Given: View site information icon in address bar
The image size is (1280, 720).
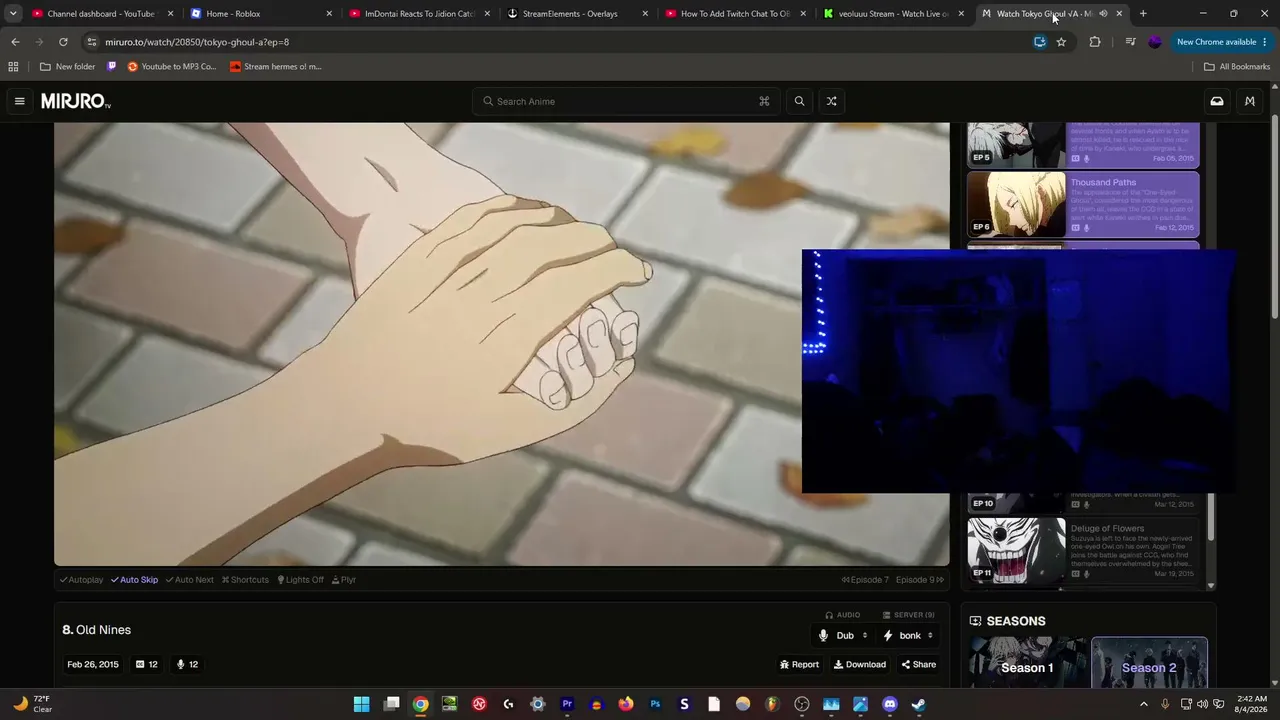Looking at the screenshot, I should click(x=92, y=42).
